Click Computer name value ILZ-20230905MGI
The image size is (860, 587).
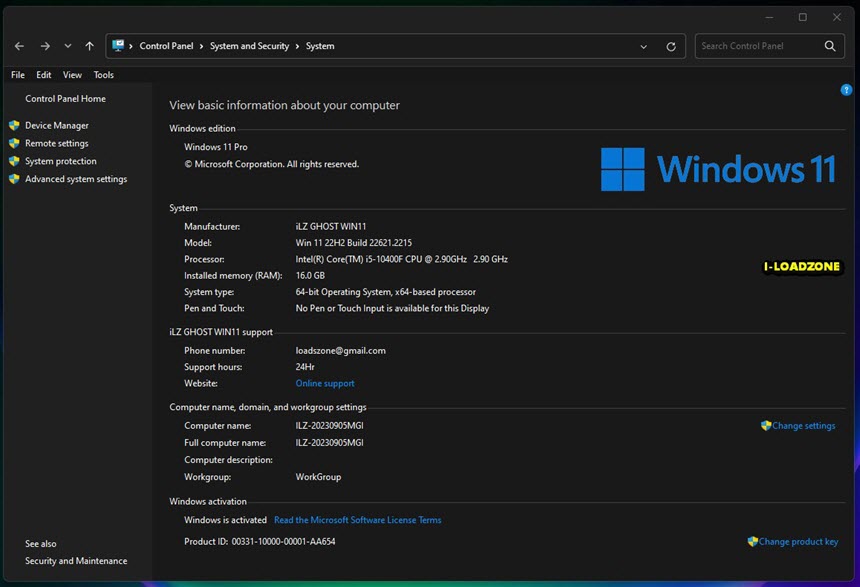pos(329,426)
